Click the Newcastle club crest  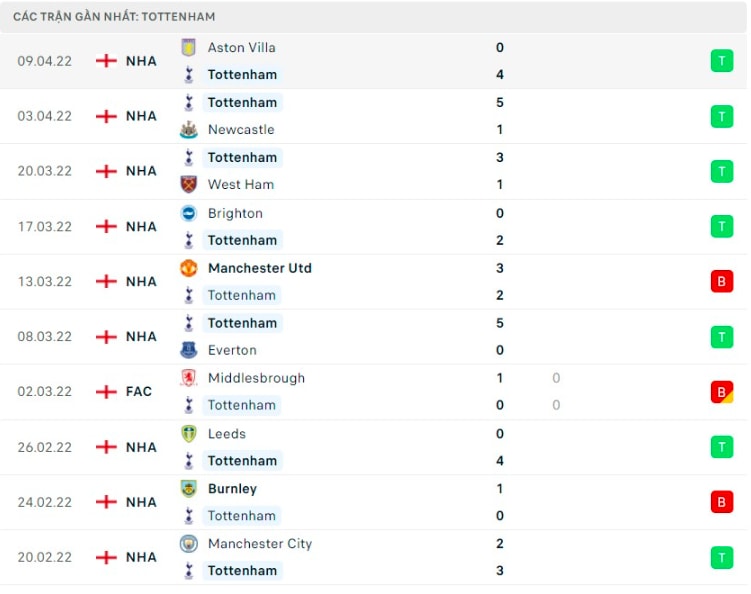[x=189, y=129]
